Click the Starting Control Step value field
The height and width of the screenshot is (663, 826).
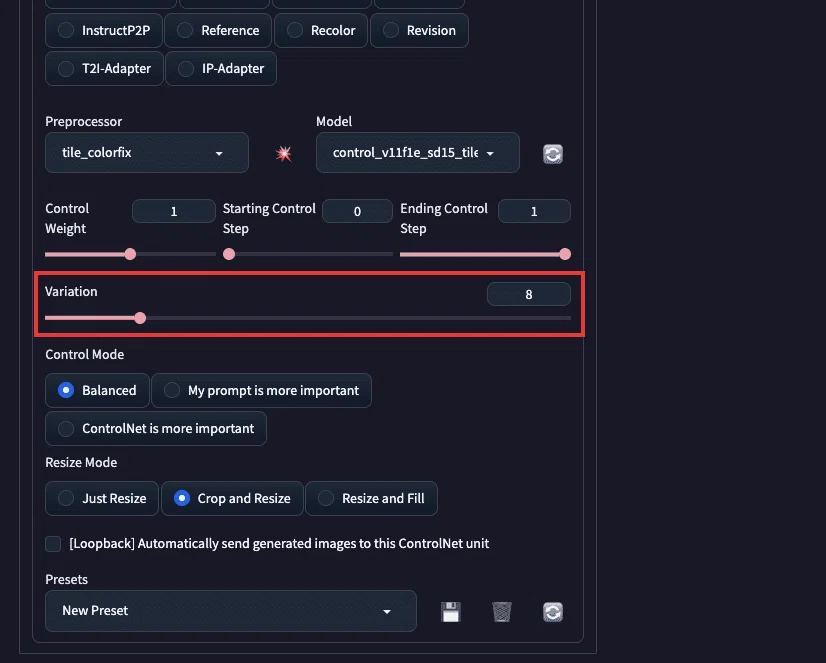357,211
